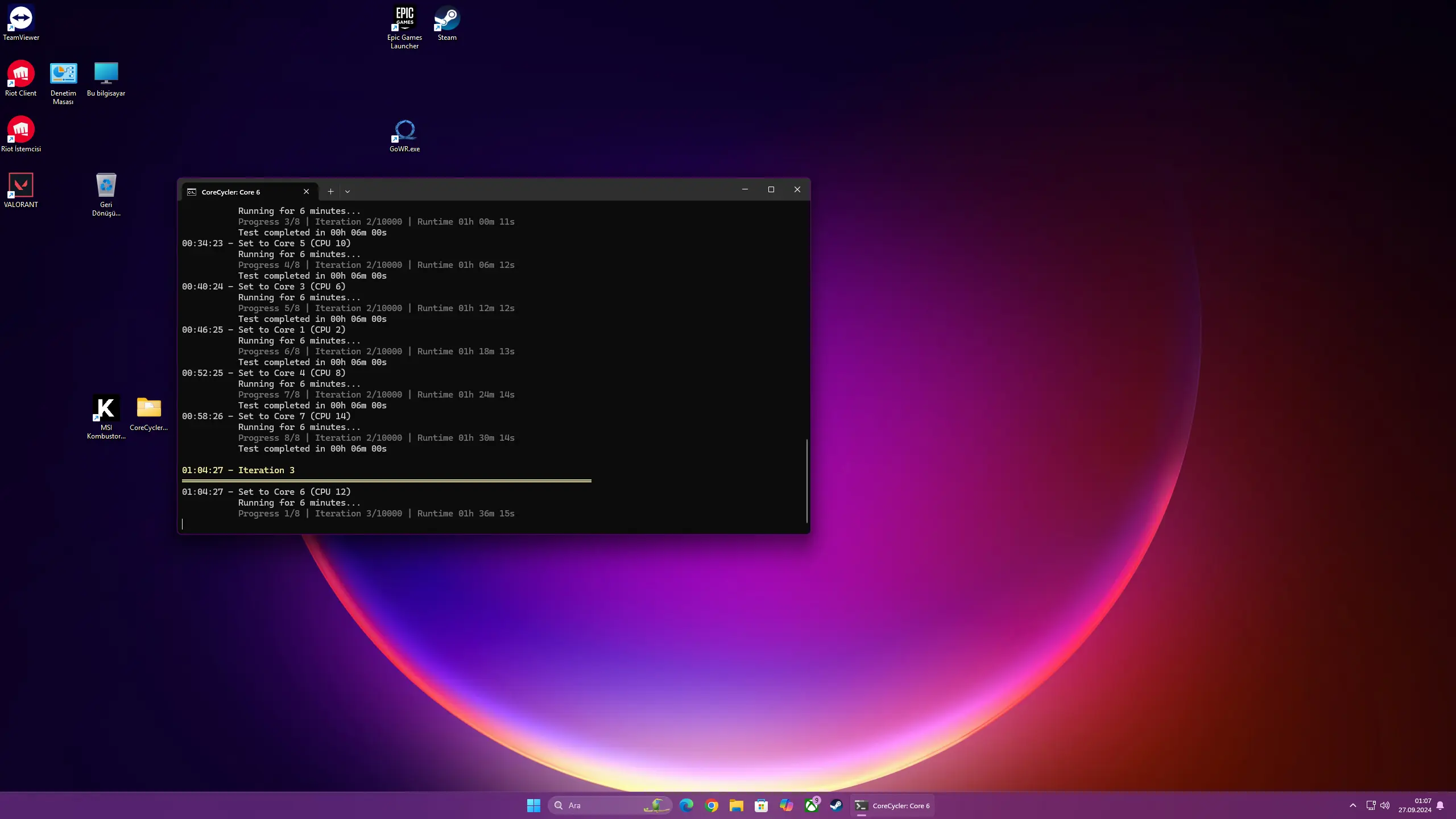Open the Epic Games Launcher shortcut

click(x=404, y=27)
